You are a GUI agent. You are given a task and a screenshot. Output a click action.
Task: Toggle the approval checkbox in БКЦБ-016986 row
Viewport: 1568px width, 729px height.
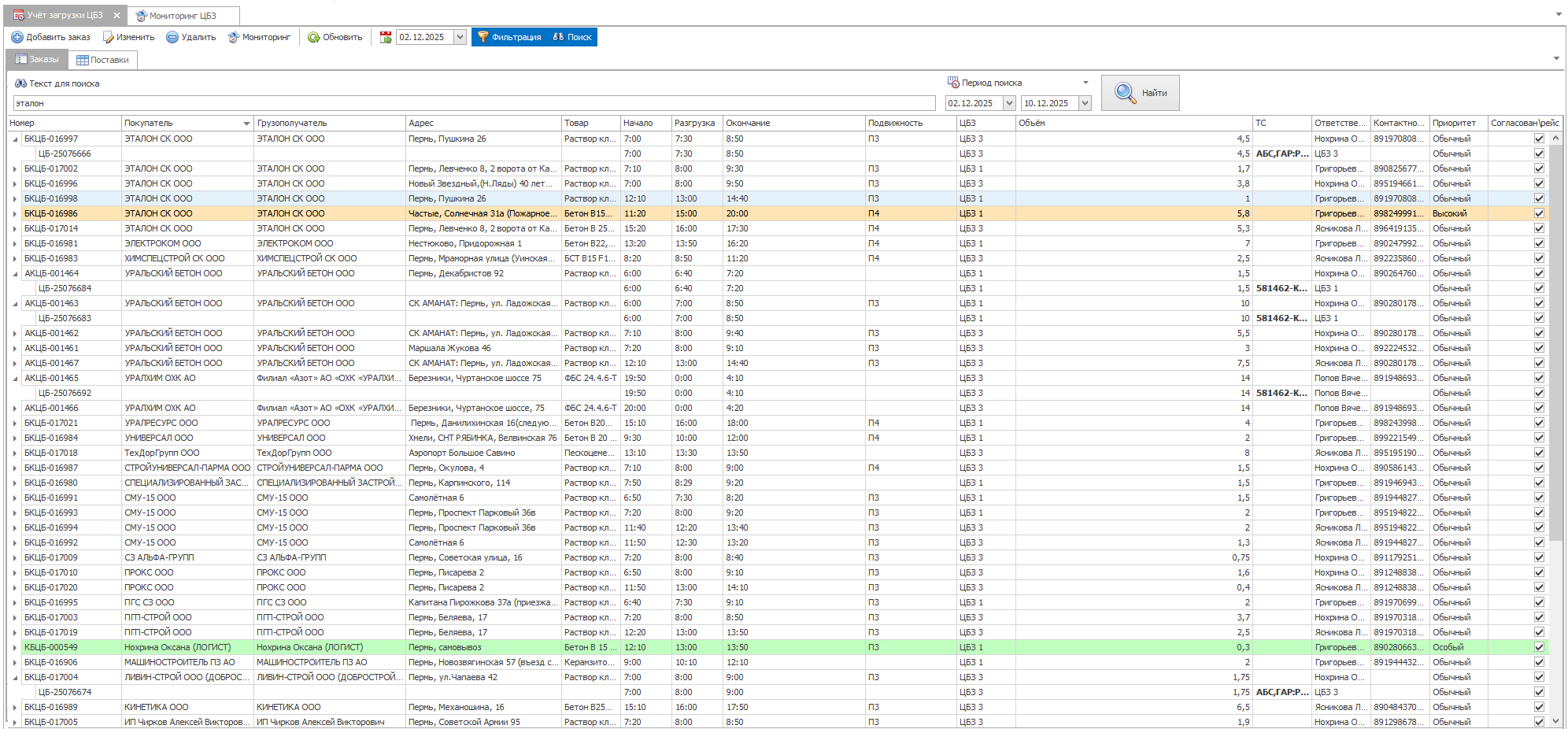click(1538, 213)
